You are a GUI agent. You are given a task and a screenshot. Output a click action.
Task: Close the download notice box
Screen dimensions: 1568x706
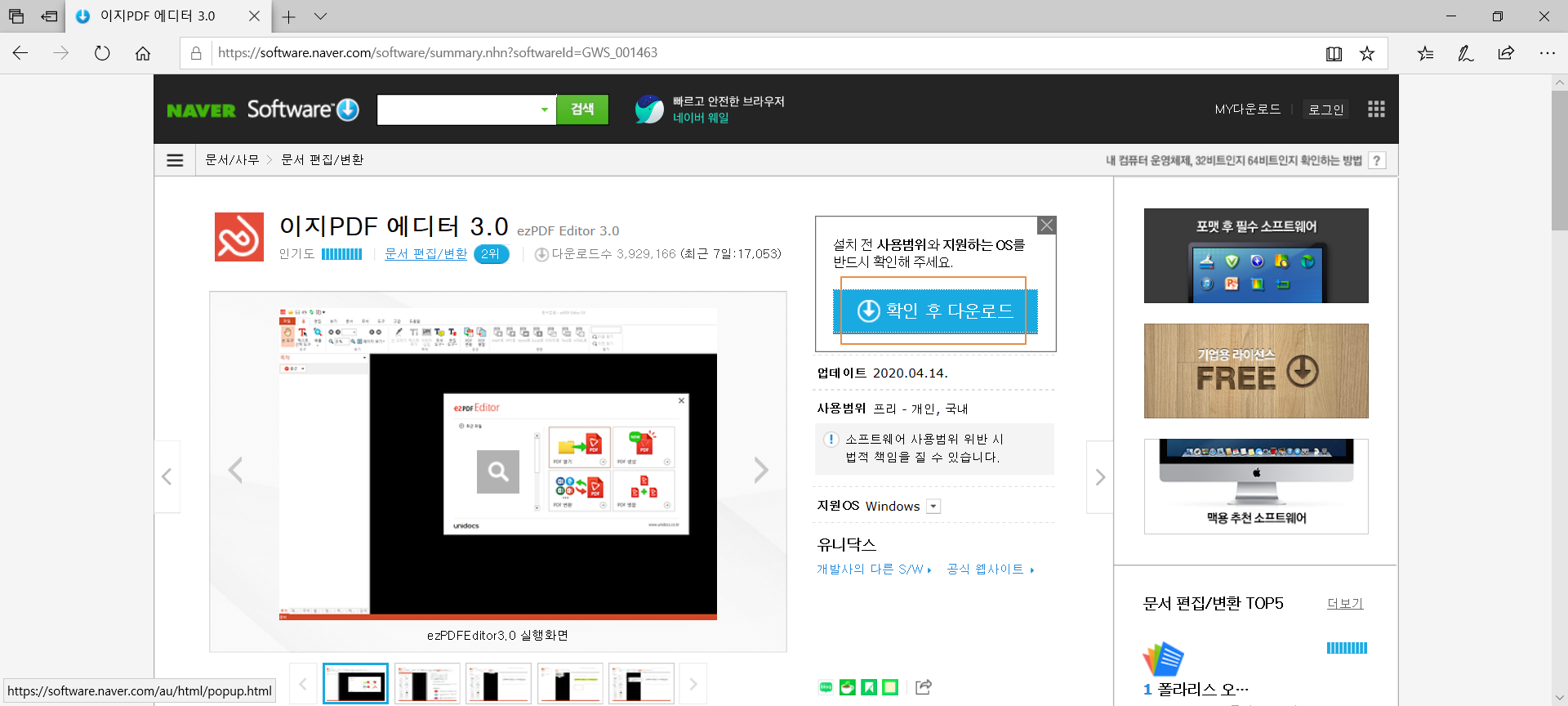pos(1046,225)
